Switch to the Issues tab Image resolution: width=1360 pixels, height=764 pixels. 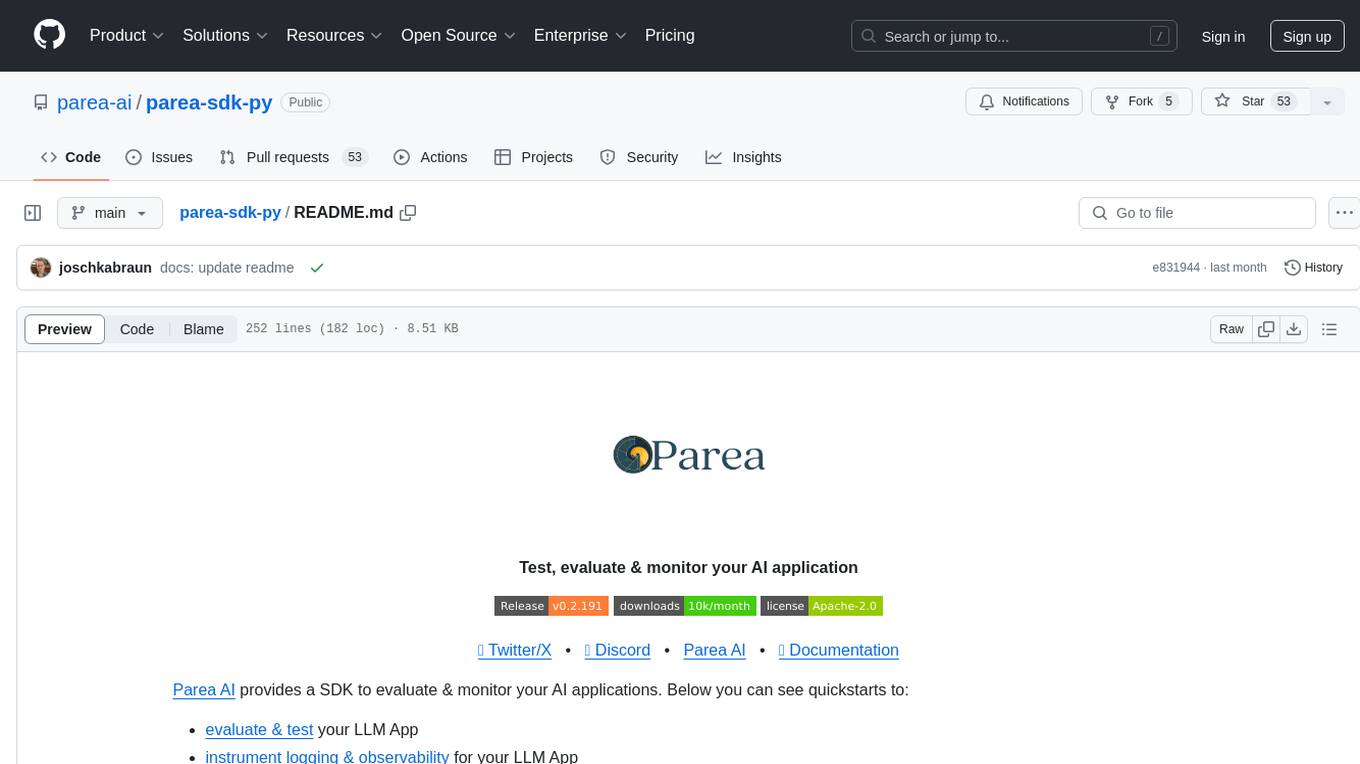coord(159,157)
